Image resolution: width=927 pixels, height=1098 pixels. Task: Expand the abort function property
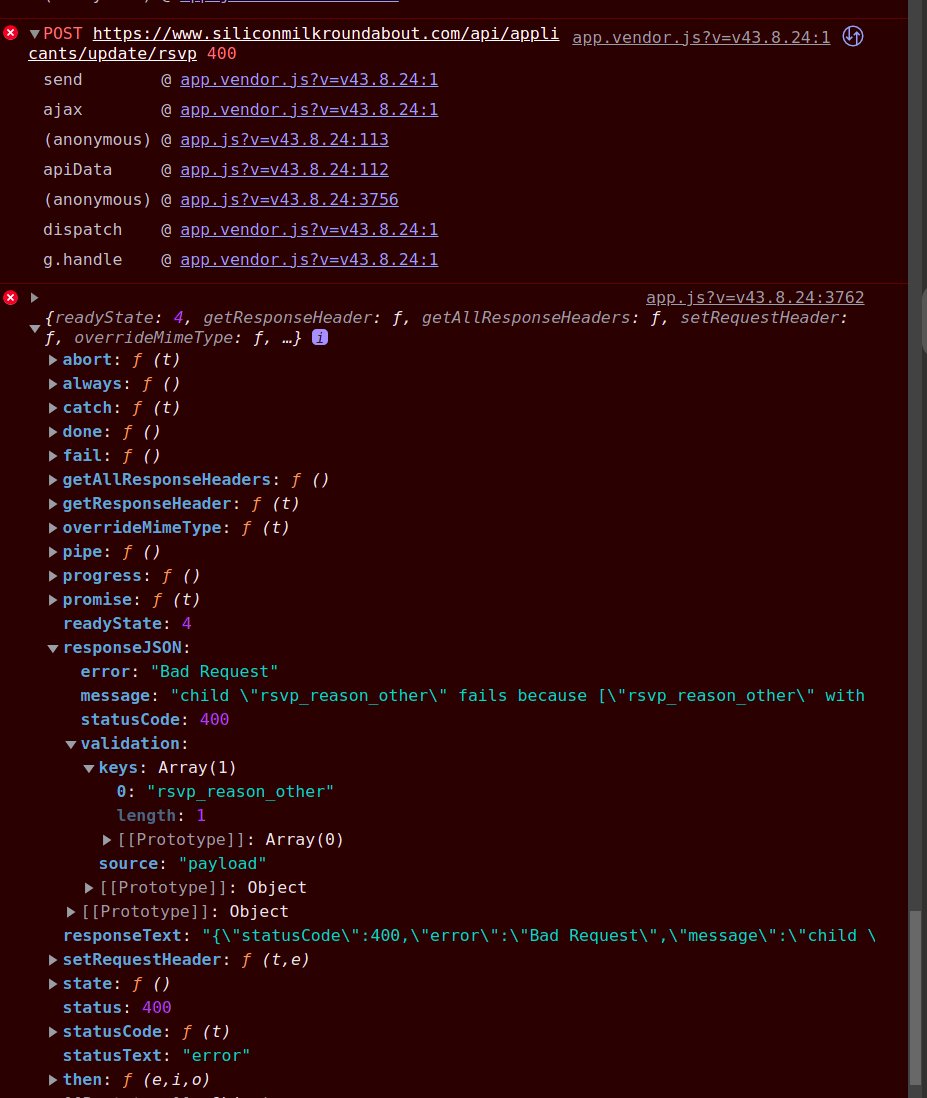tap(53, 360)
